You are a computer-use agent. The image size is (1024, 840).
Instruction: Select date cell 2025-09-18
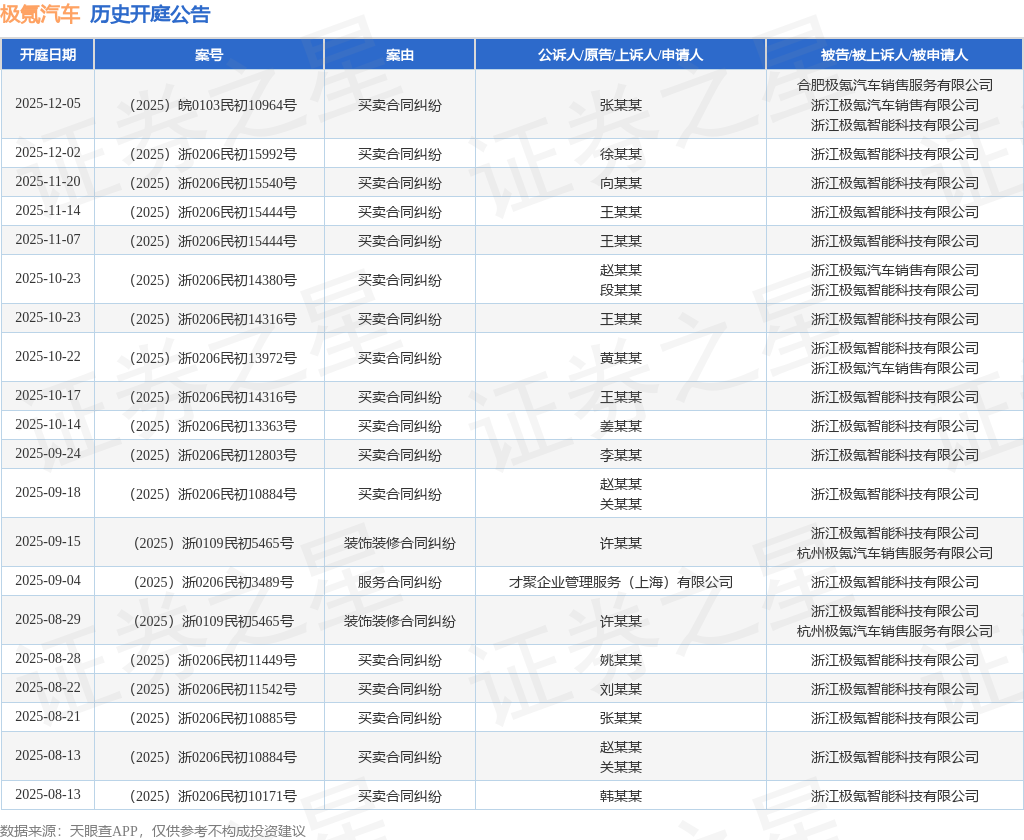[48, 493]
